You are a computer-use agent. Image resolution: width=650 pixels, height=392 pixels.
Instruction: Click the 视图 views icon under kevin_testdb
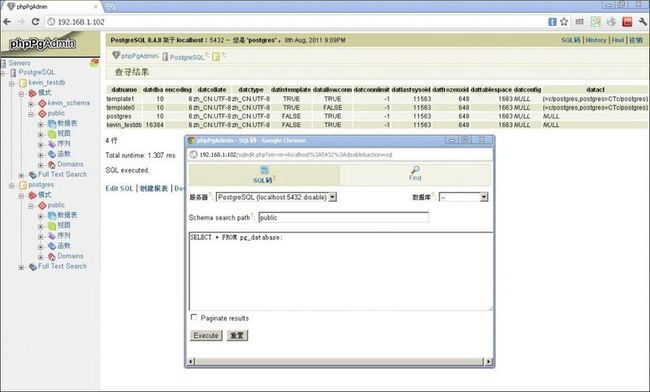click(52, 134)
